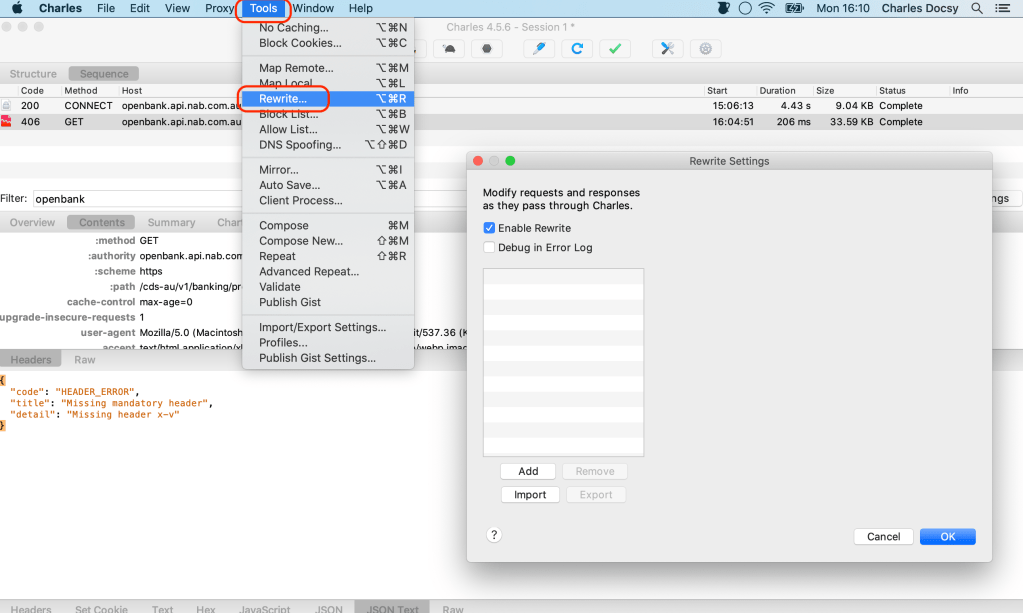Open the gear settings icon in toolbar
The image size is (1023, 613).
[706, 48]
